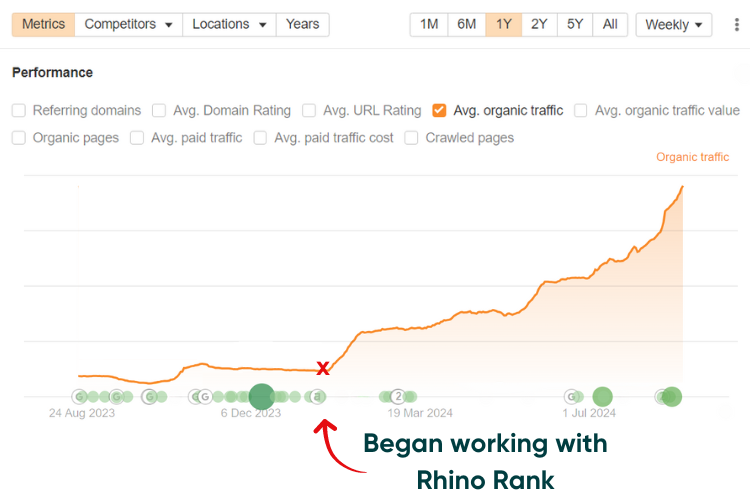750x500 pixels.
Task: Click the 1 Jul 2024 date label
Action: pyautogui.click(x=589, y=413)
